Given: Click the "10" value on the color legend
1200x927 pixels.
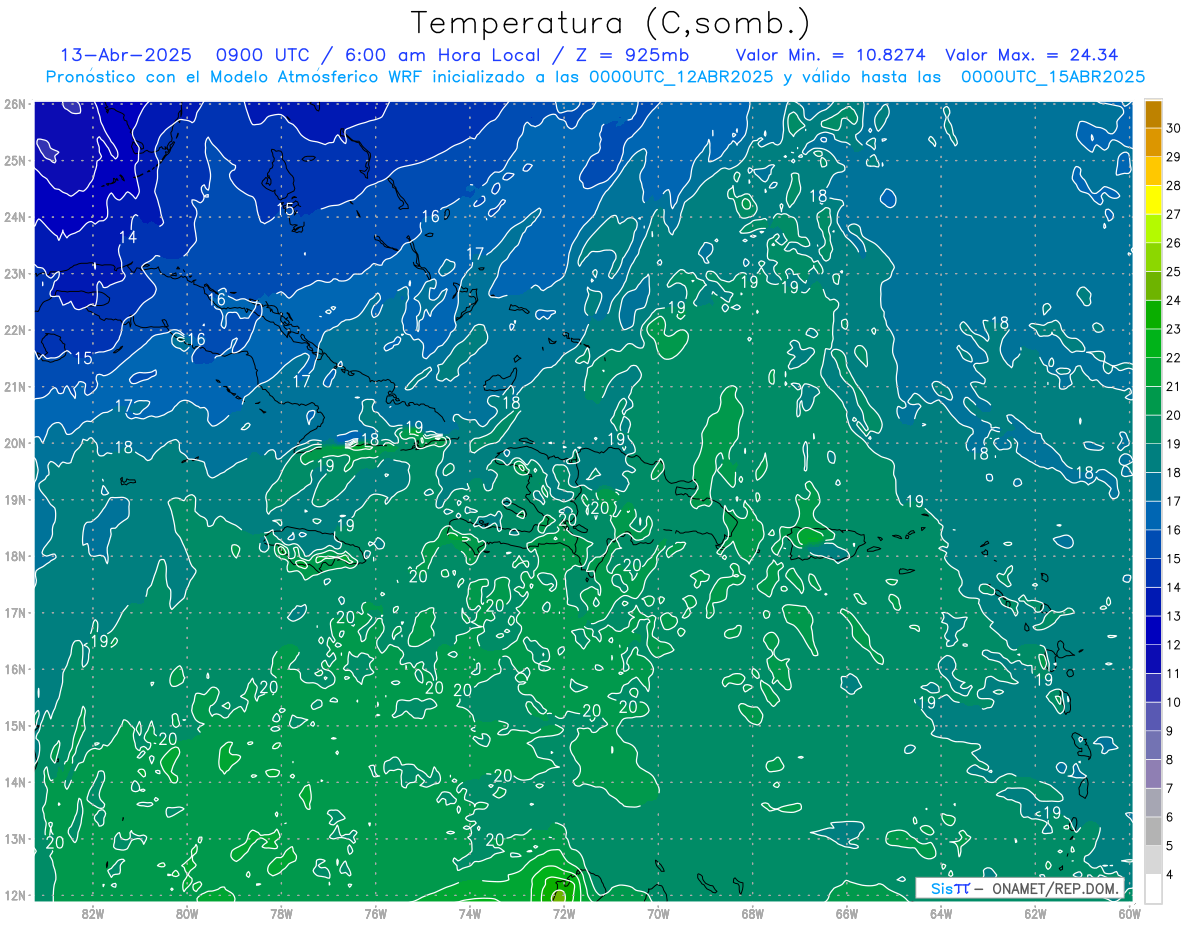Looking at the screenshot, I should (x=1174, y=703).
